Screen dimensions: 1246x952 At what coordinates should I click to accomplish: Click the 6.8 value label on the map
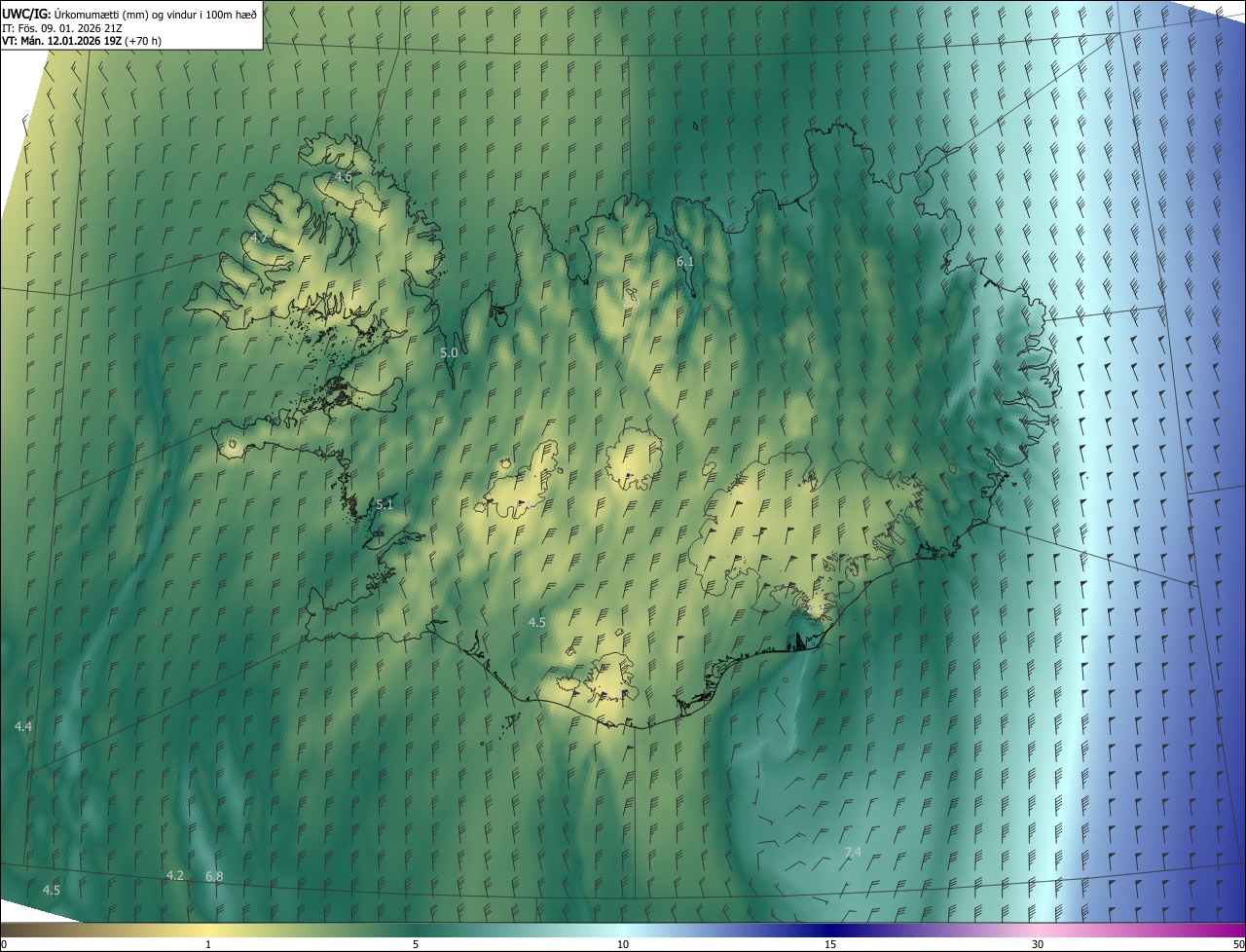pyautogui.click(x=214, y=877)
